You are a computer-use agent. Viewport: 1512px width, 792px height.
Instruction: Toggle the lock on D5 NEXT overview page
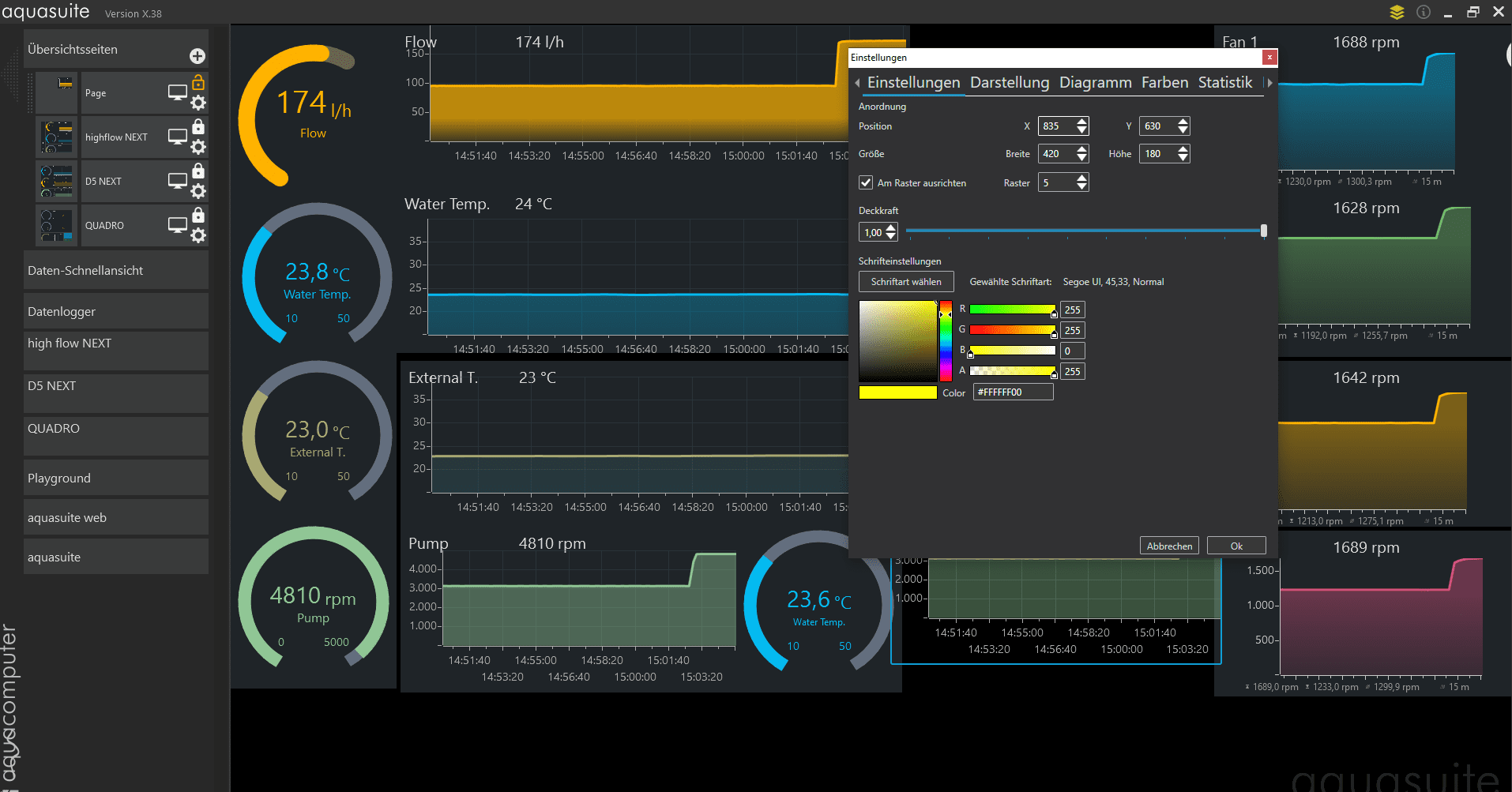coord(198,171)
